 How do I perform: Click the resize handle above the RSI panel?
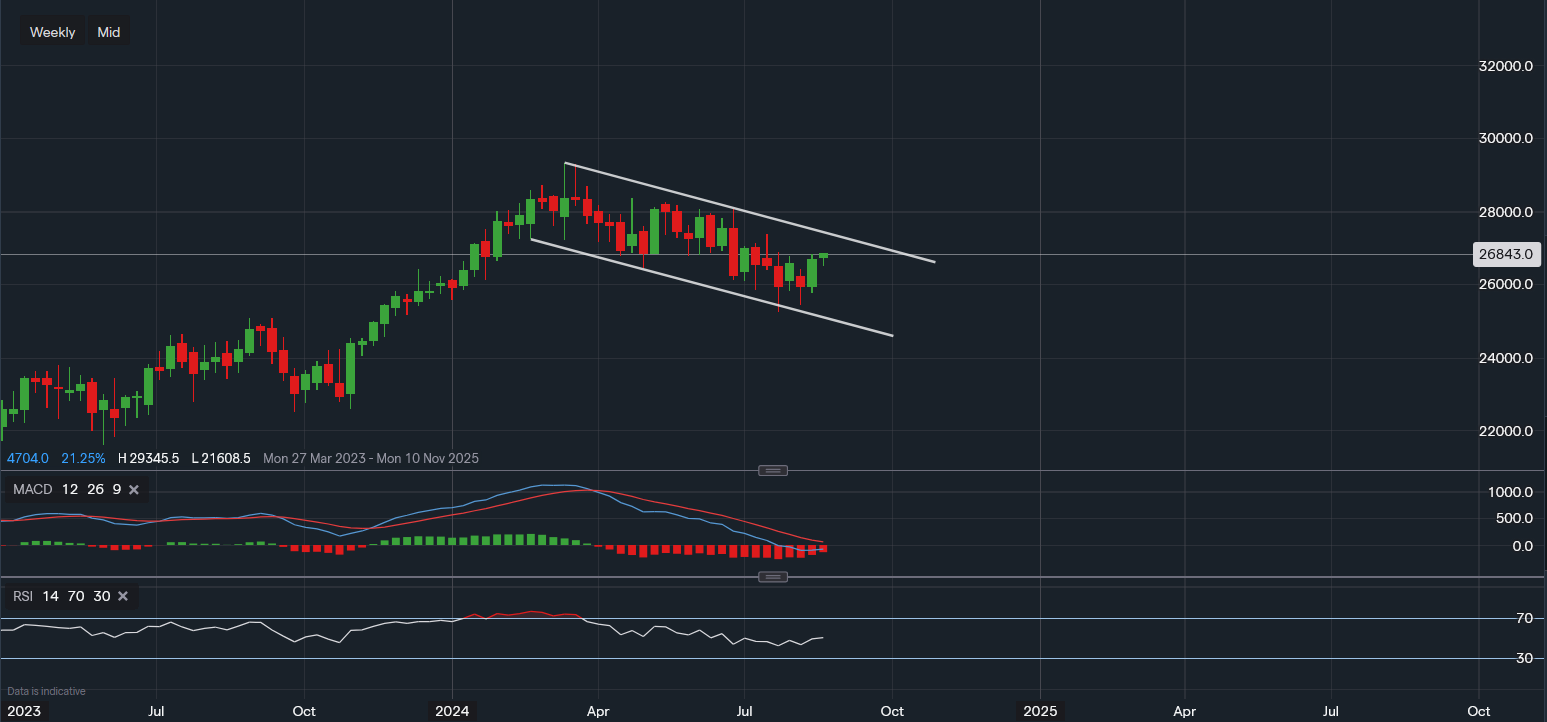tap(773, 577)
